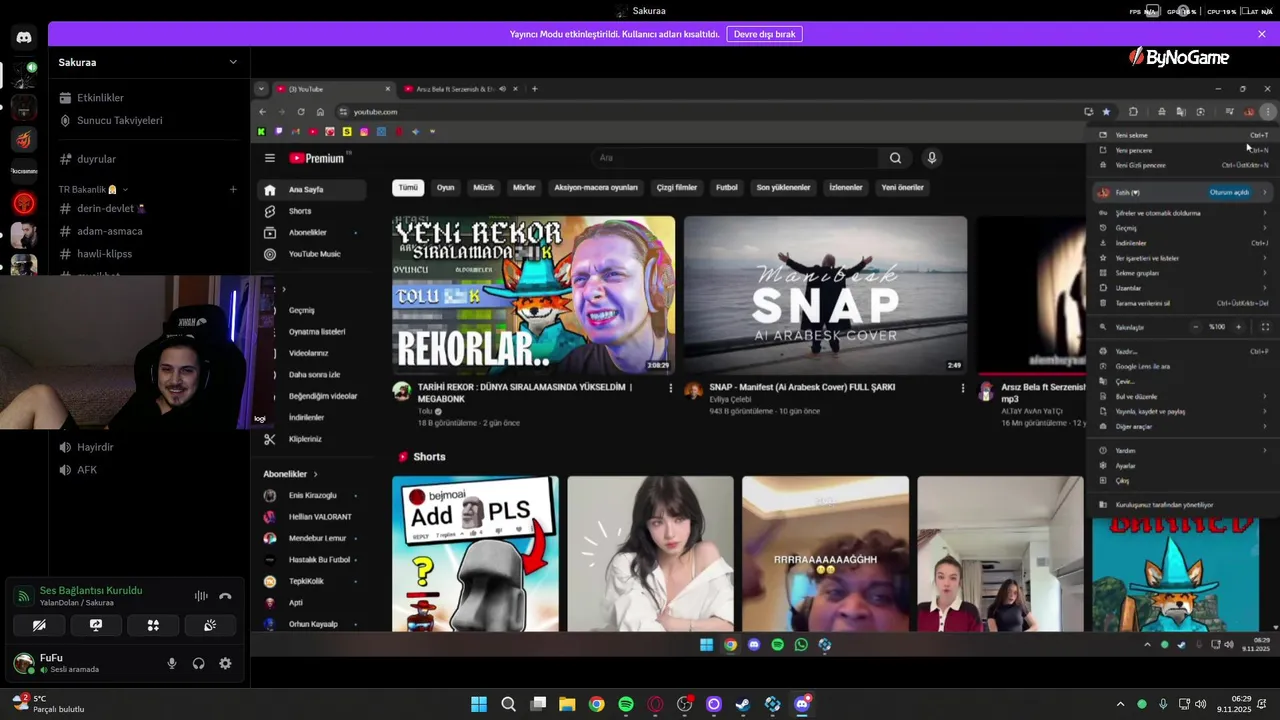The image size is (1280, 720).
Task: Open İndirilenler from the Chrome menu
Action: pos(1184,243)
